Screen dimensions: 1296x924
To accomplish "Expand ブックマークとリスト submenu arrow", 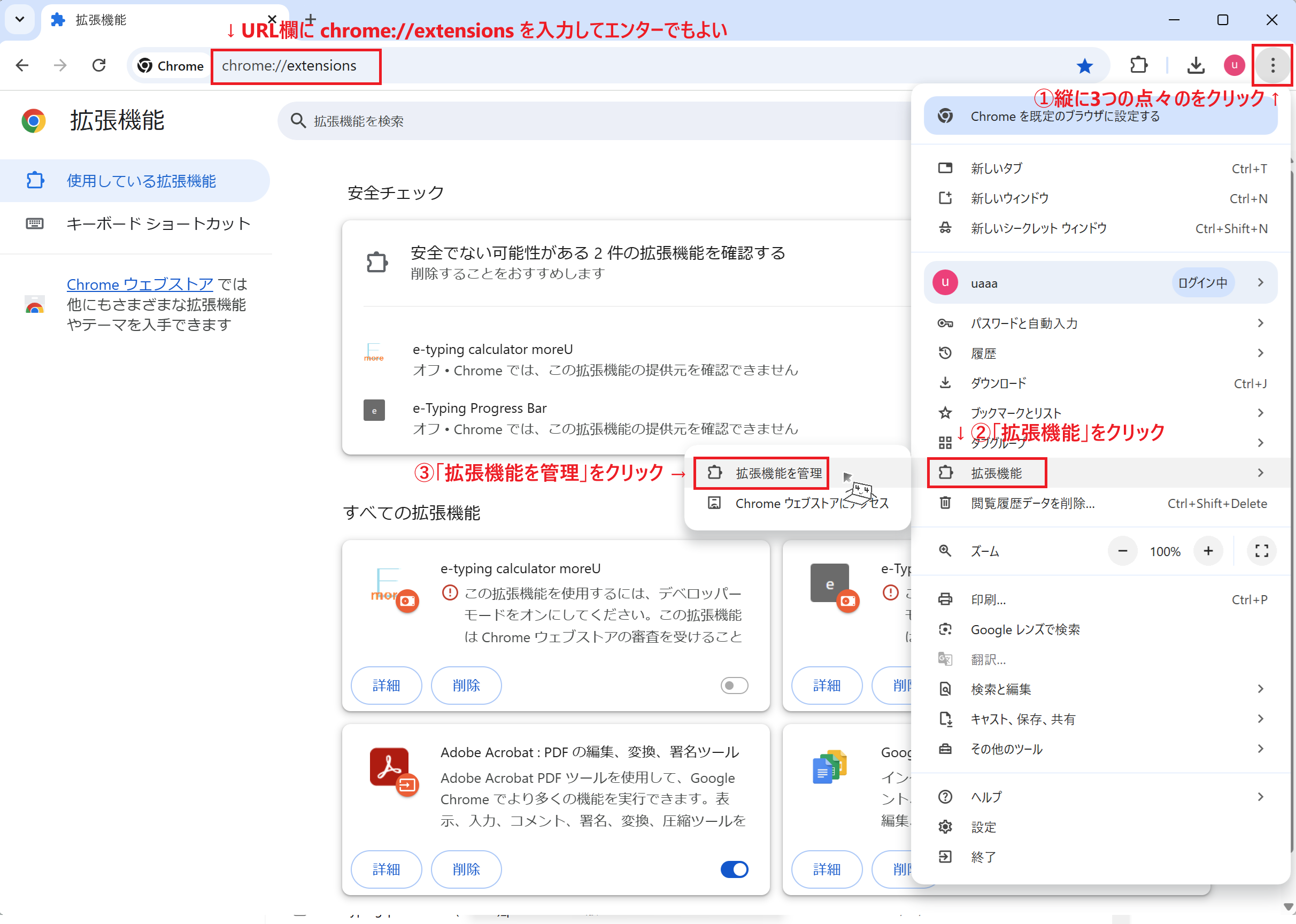I will (1260, 413).
